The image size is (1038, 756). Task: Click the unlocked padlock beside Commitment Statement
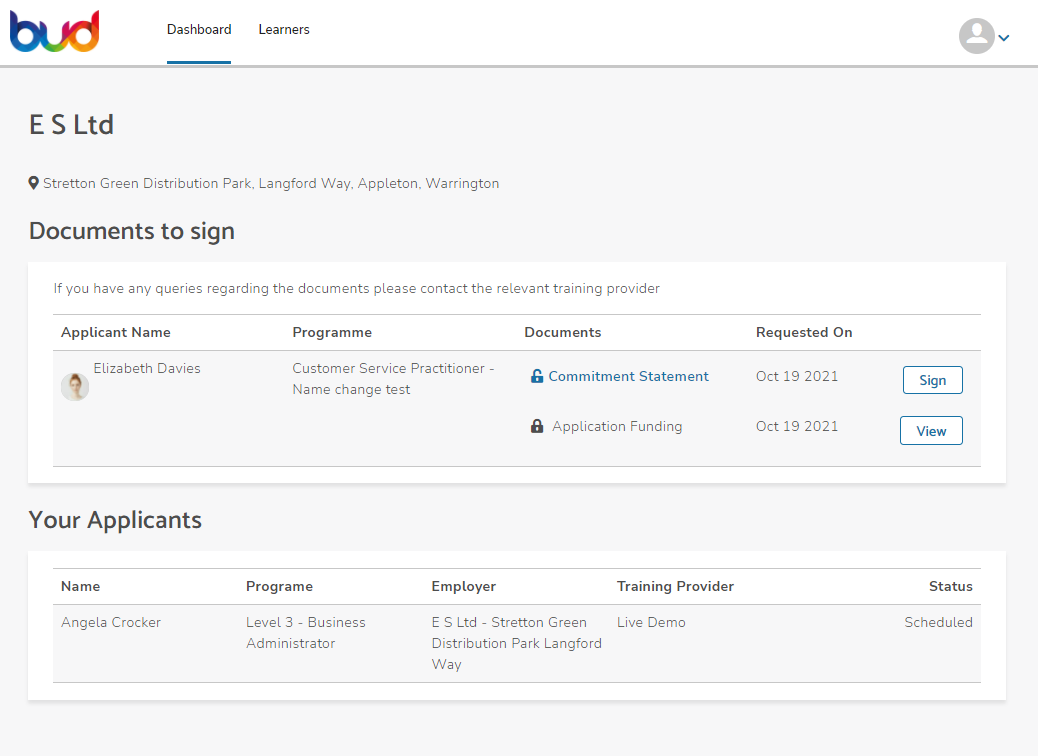click(537, 376)
